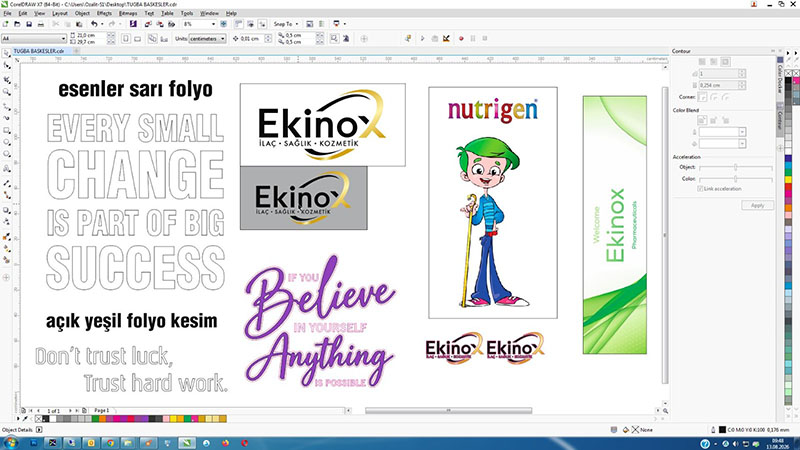Click the add new document tab button

coord(76,51)
